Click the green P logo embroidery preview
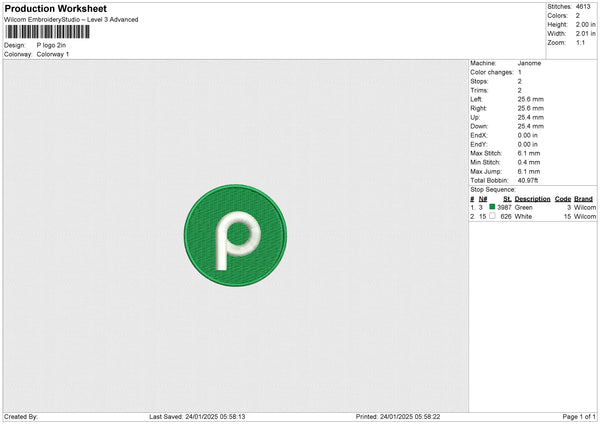600x424 pixels. click(235, 235)
